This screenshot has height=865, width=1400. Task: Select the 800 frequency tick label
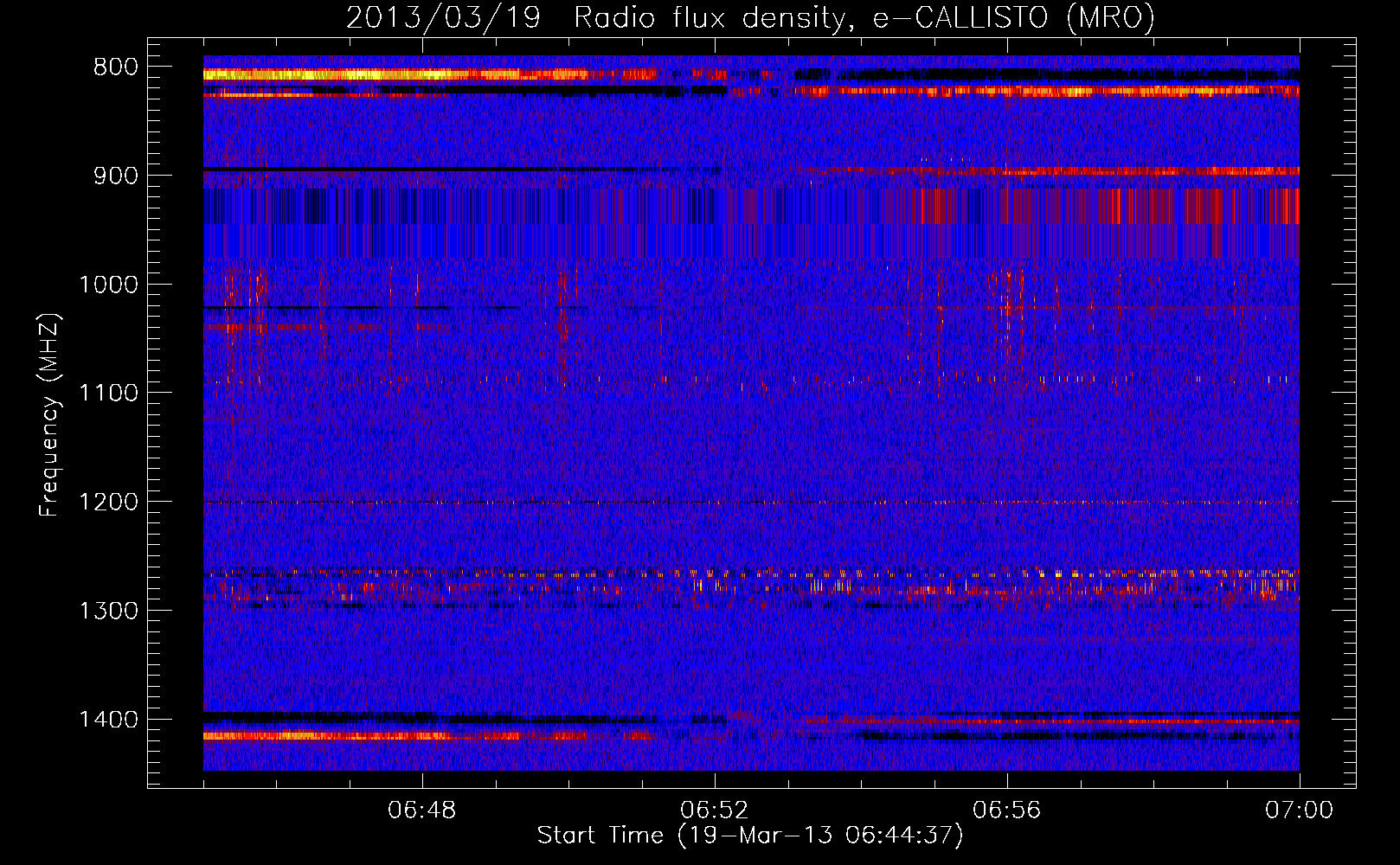pyautogui.click(x=115, y=67)
